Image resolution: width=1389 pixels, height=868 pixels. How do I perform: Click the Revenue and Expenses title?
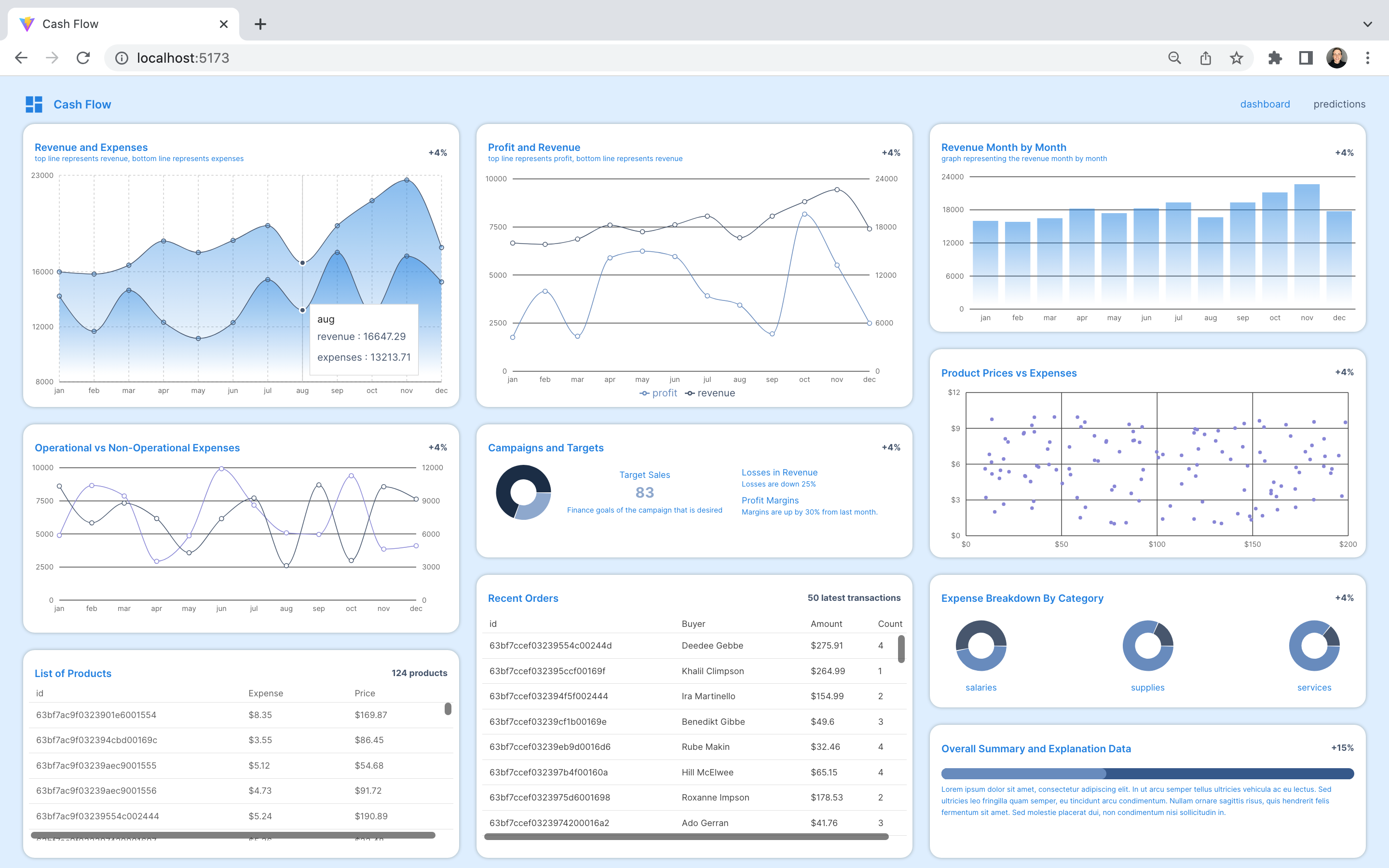[x=91, y=148]
